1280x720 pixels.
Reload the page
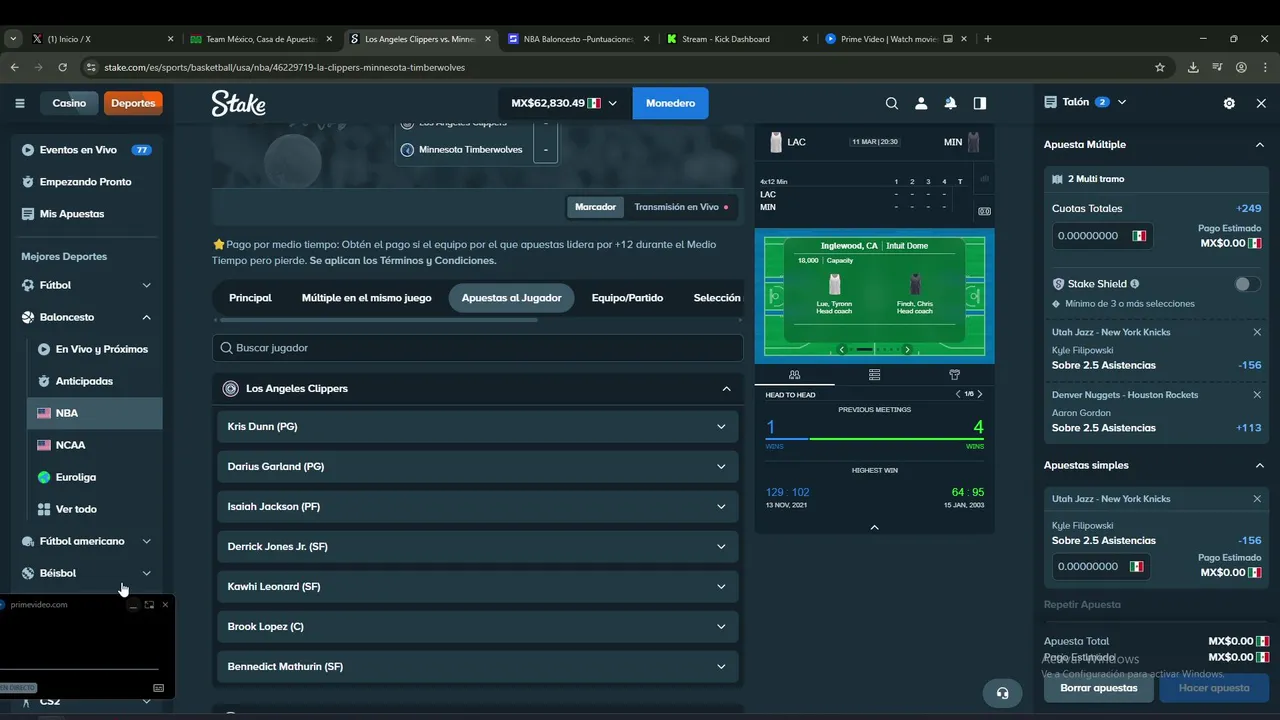62,67
